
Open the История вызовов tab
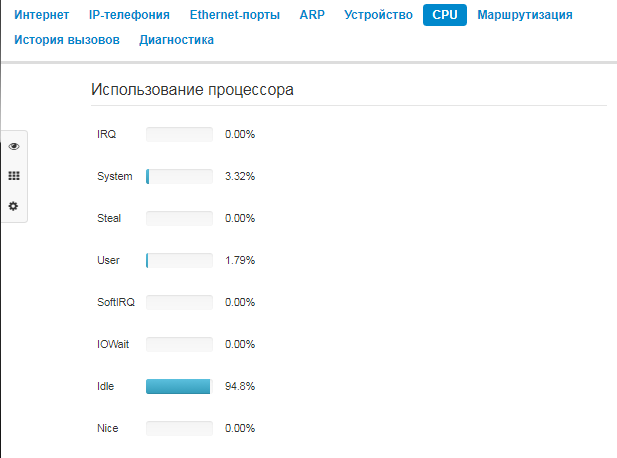click(67, 40)
